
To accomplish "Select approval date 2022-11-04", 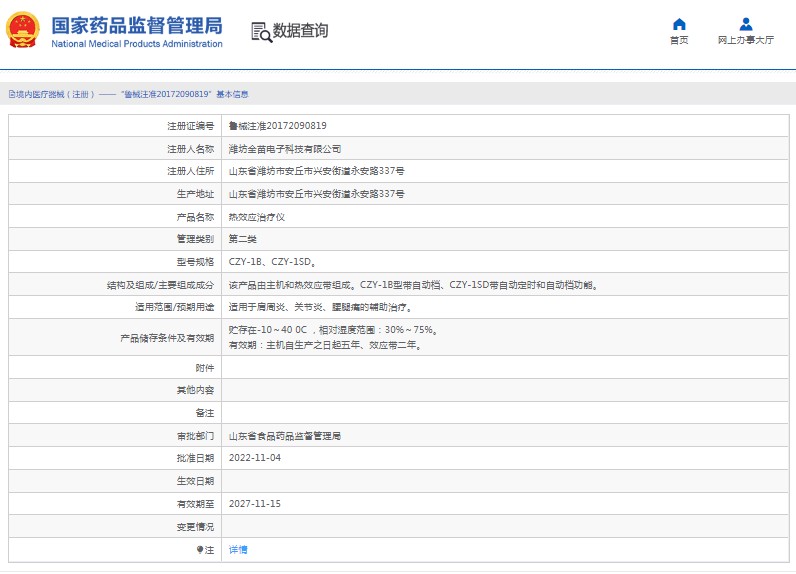I will click(255, 458).
